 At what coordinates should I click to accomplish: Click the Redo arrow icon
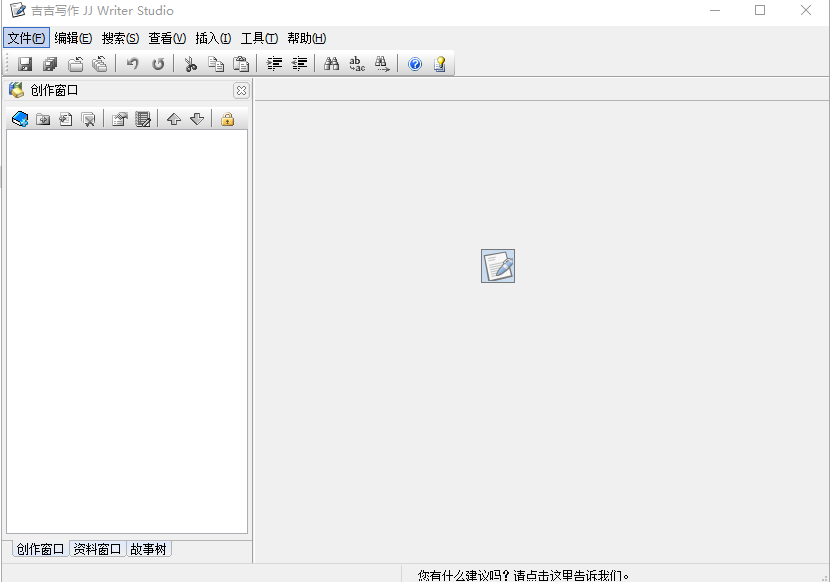(x=158, y=64)
